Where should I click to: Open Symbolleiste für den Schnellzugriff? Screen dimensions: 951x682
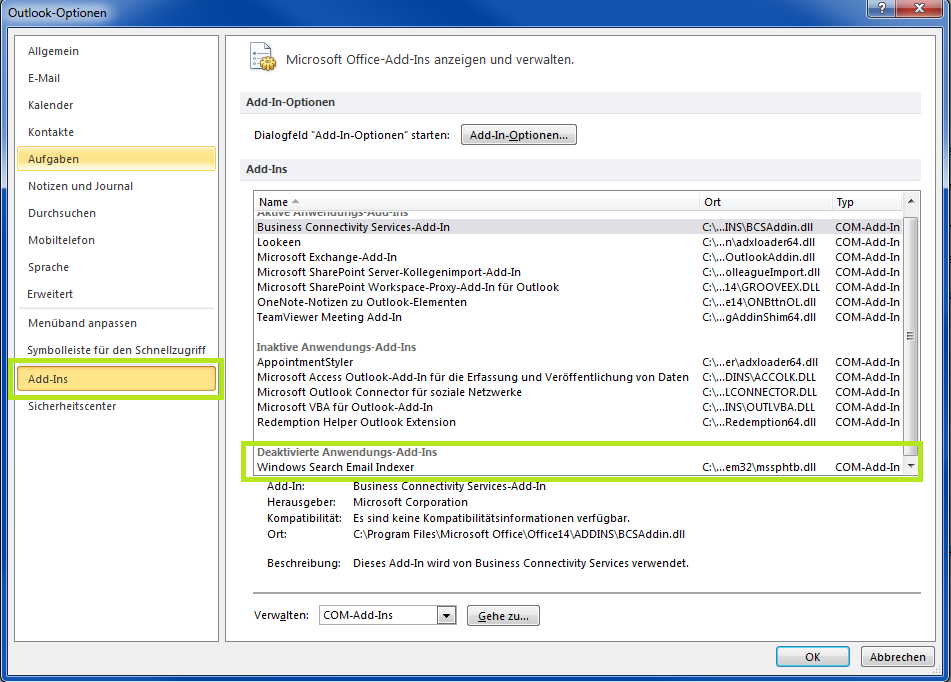116,350
